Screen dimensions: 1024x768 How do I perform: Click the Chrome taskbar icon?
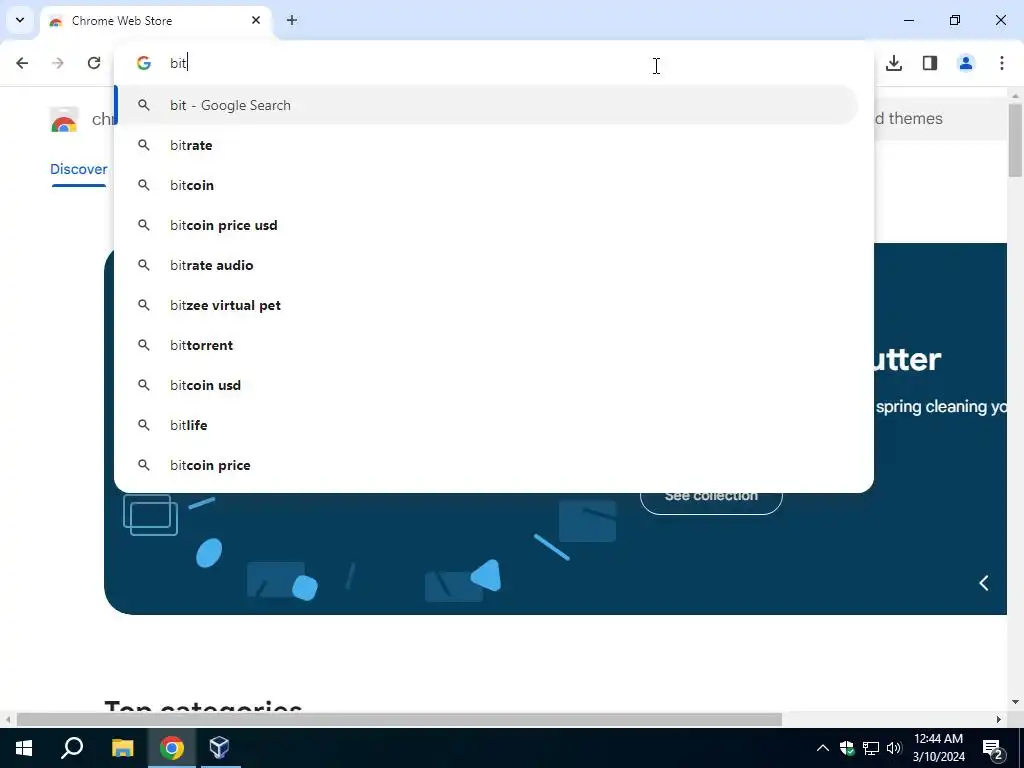(x=171, y=748)
